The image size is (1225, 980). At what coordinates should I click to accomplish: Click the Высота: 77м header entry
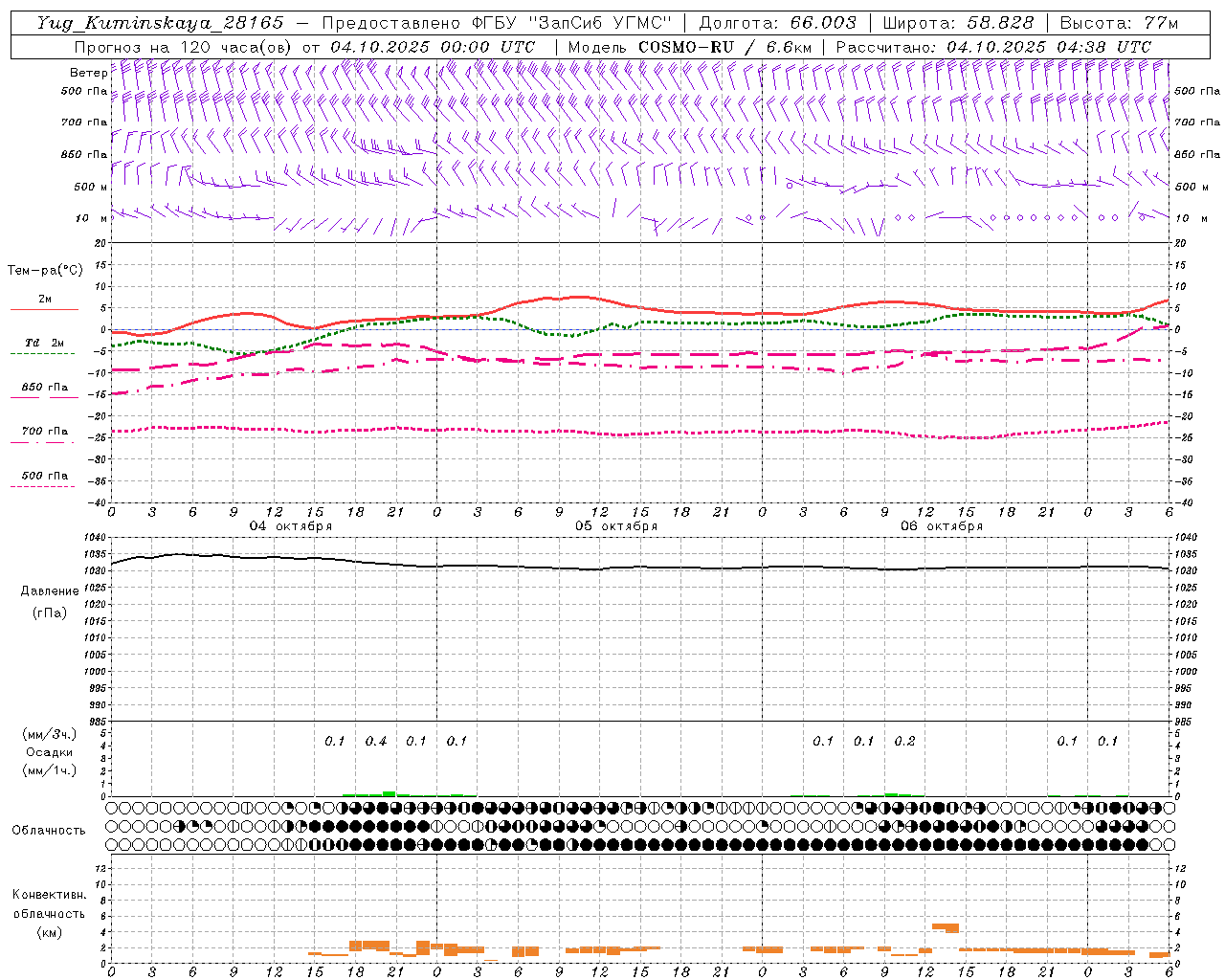pyautogui.click(x=1119, y=23)
